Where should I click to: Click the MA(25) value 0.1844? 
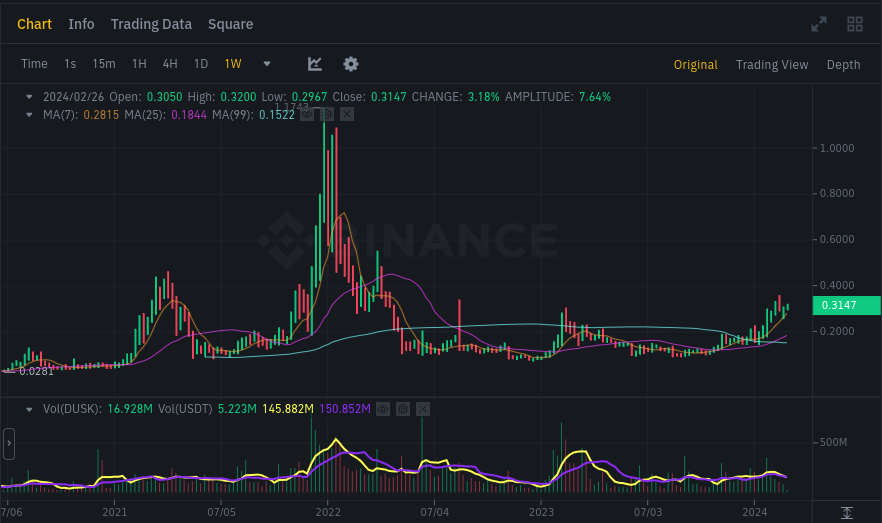(189, 115)
